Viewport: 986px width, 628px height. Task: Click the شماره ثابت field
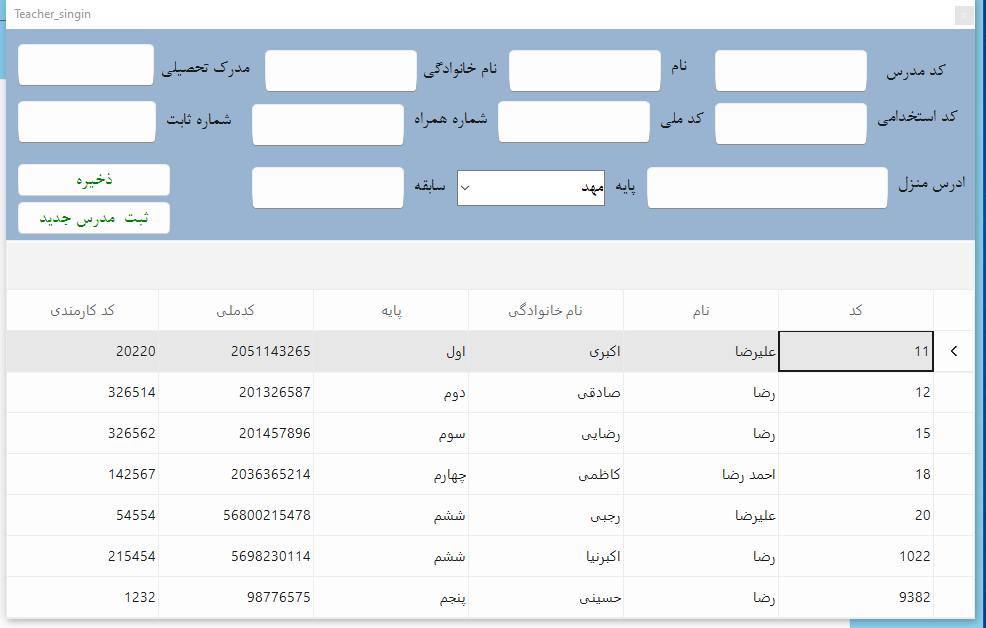[x=87, y=122]
